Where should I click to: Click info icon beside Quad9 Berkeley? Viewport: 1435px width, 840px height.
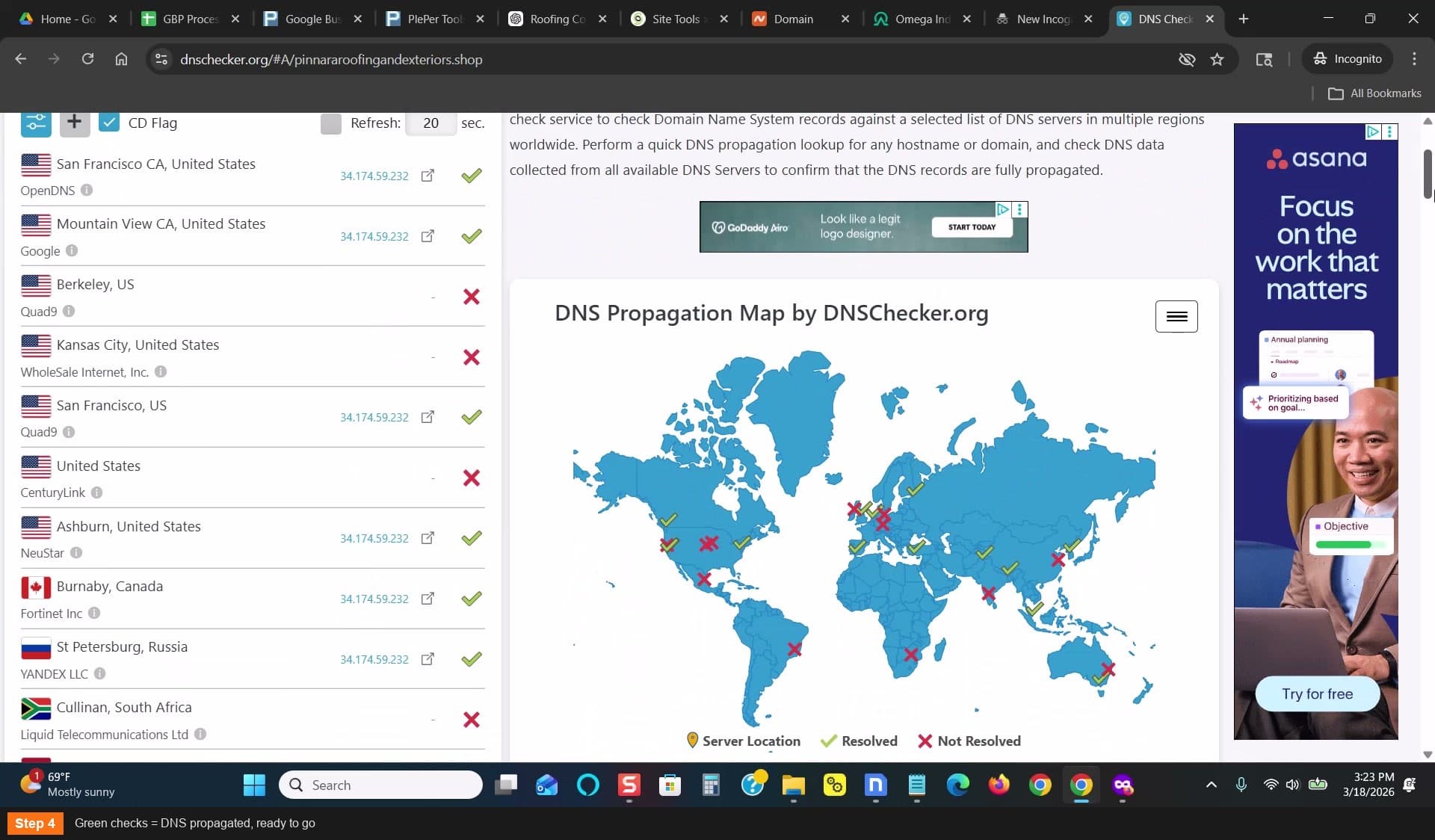pos(69,311)
